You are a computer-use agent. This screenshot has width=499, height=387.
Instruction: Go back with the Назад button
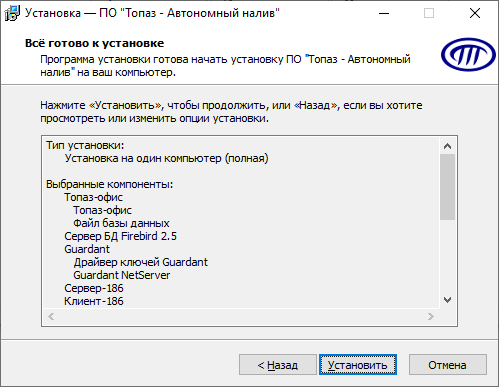tap(278, 365)
